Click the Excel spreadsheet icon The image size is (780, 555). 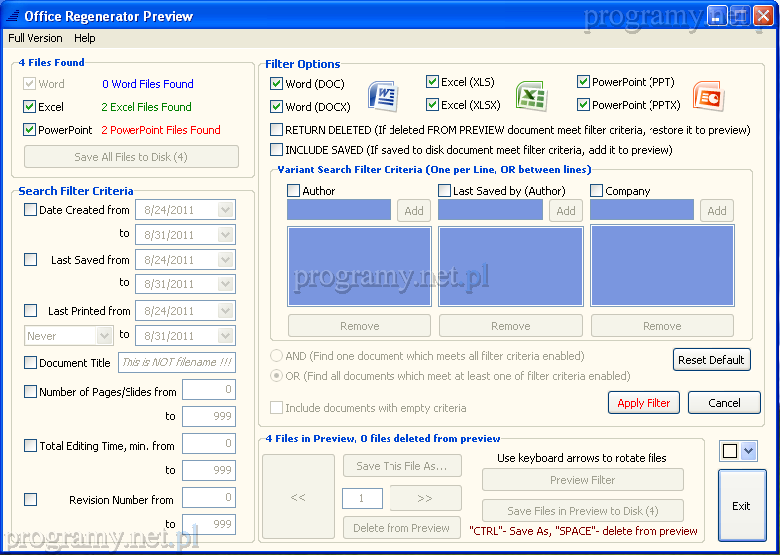pos(531,96)
